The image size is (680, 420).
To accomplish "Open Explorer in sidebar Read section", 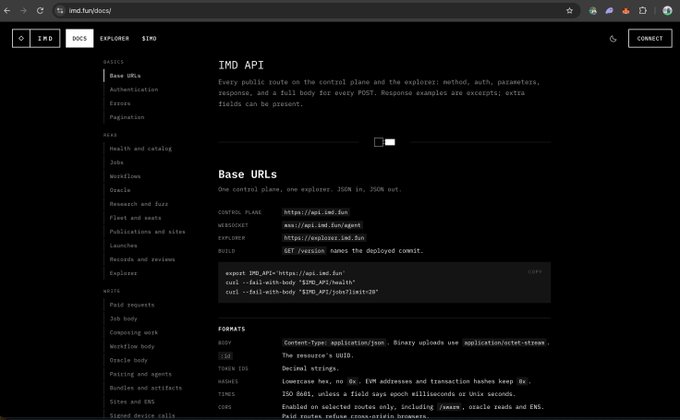I will point(123,273).
